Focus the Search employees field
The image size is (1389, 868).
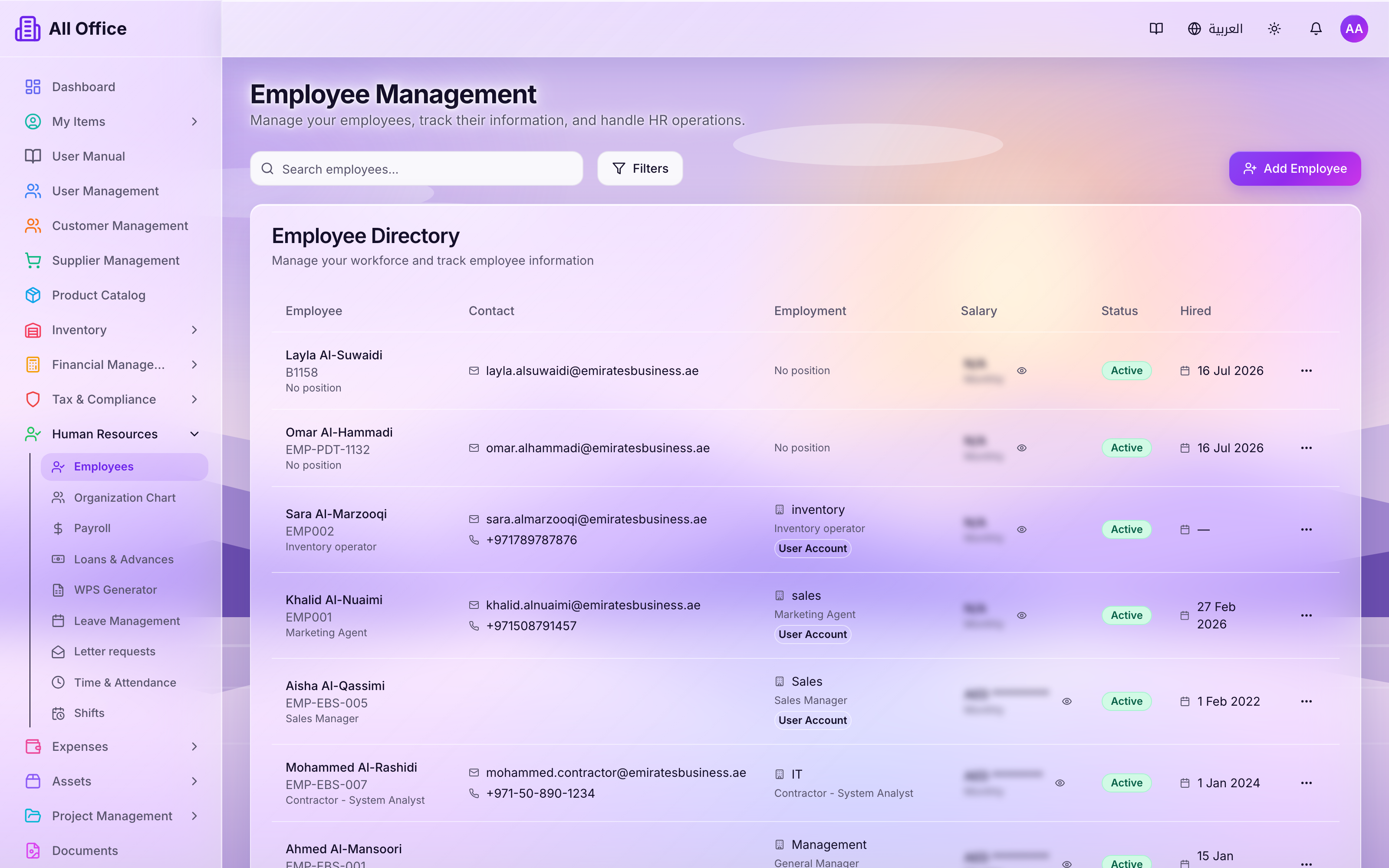(x=417, y=169)
